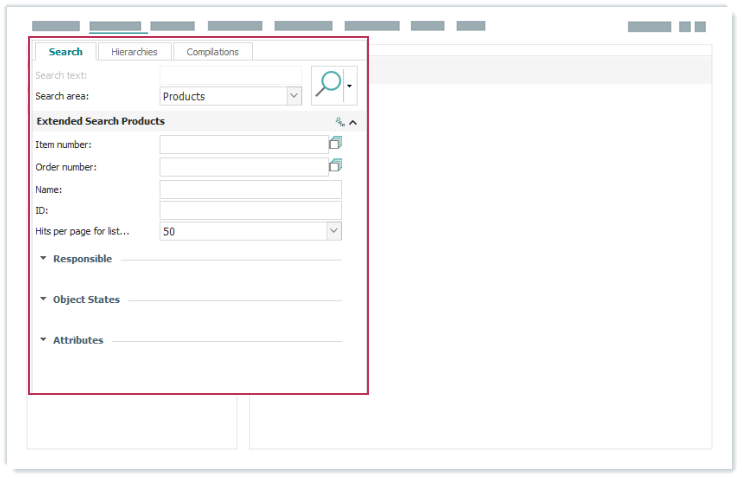Click the multi-value icon next to Item number
This screenshot has width=742, height=479.
tap(335, 143)
